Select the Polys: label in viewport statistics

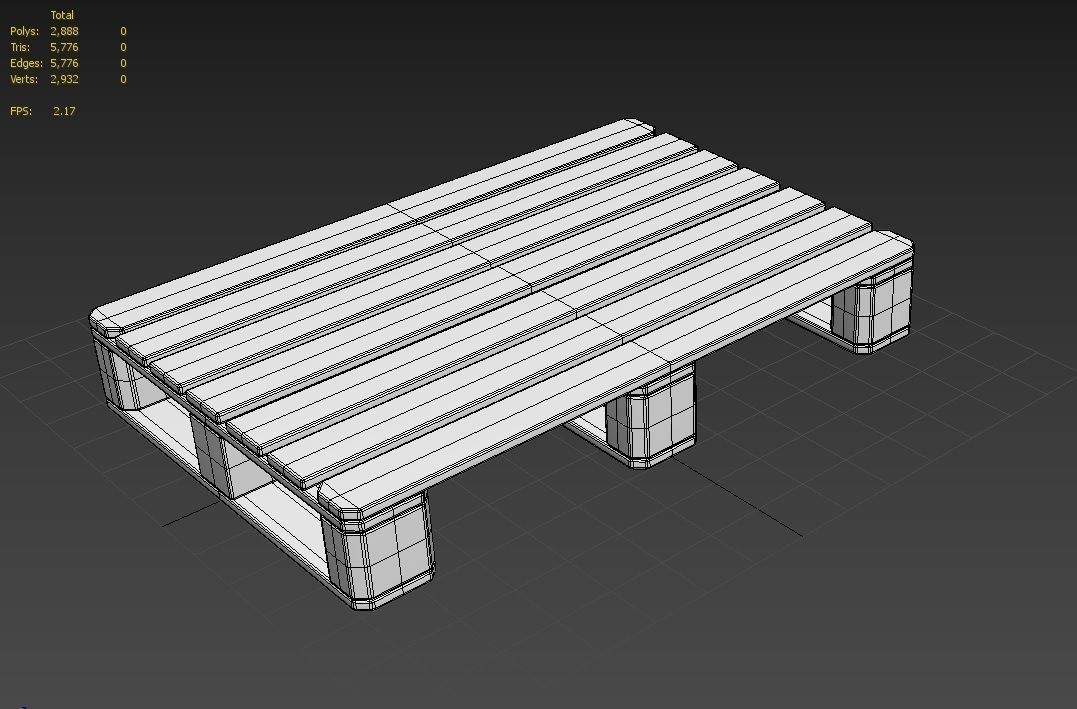[x=25, y=31]
